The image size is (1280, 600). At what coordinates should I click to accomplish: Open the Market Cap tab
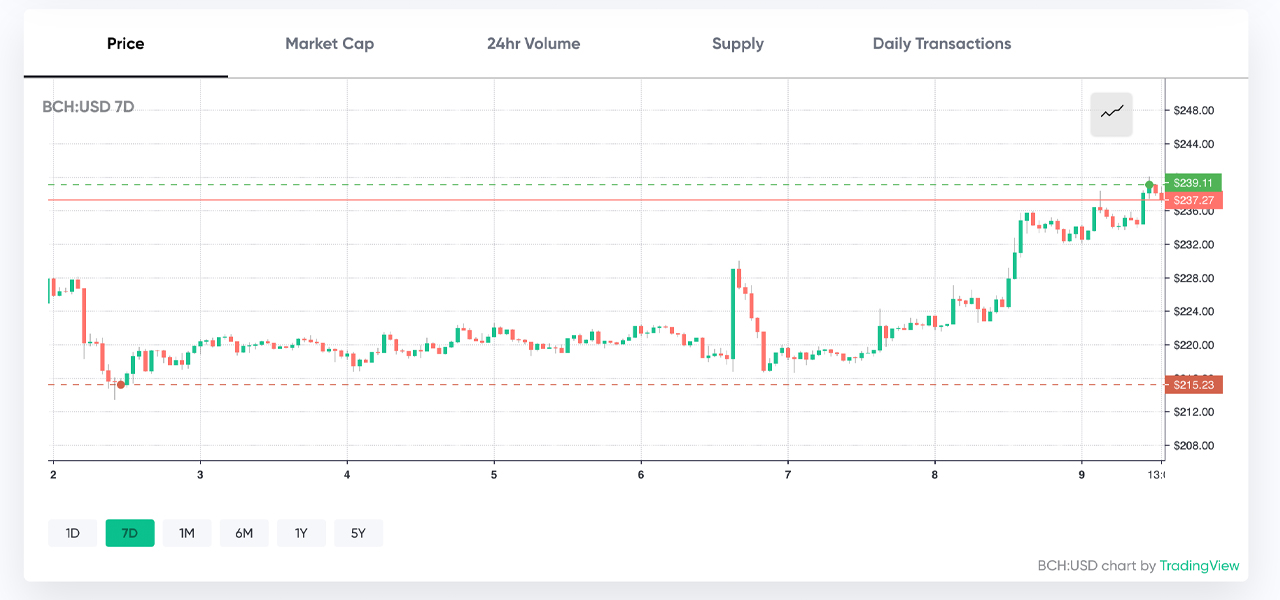click(x=329, y=44)
